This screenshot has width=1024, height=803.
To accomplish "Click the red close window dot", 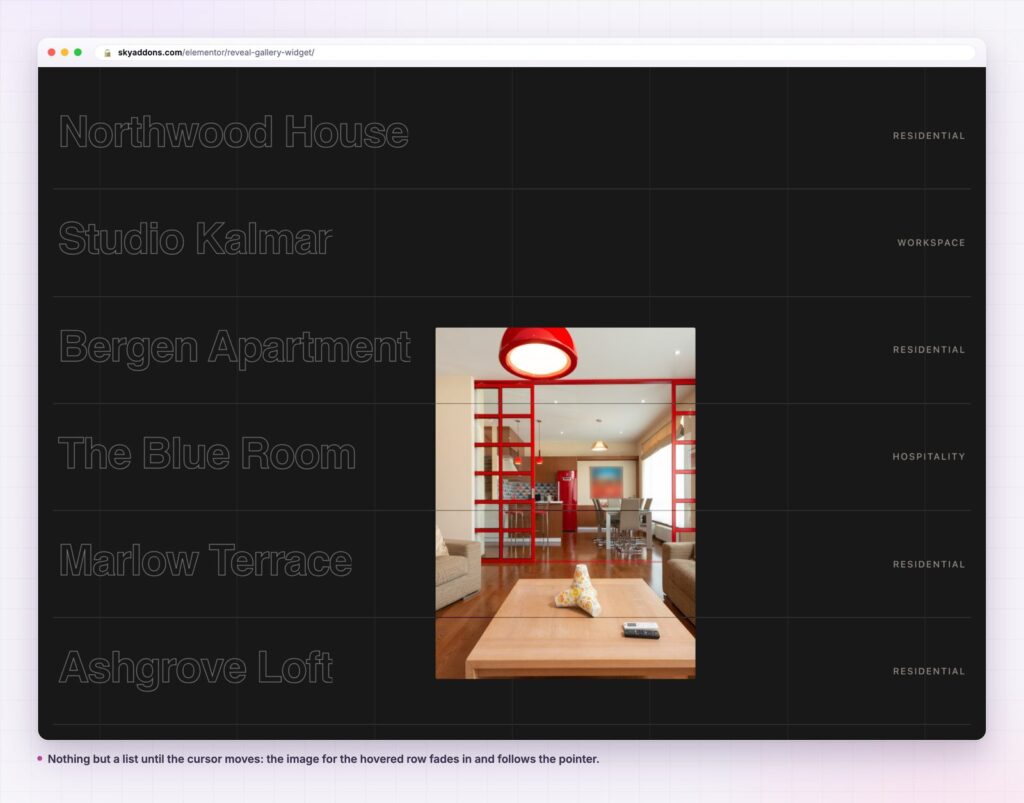I will click(x=52, y=52).
